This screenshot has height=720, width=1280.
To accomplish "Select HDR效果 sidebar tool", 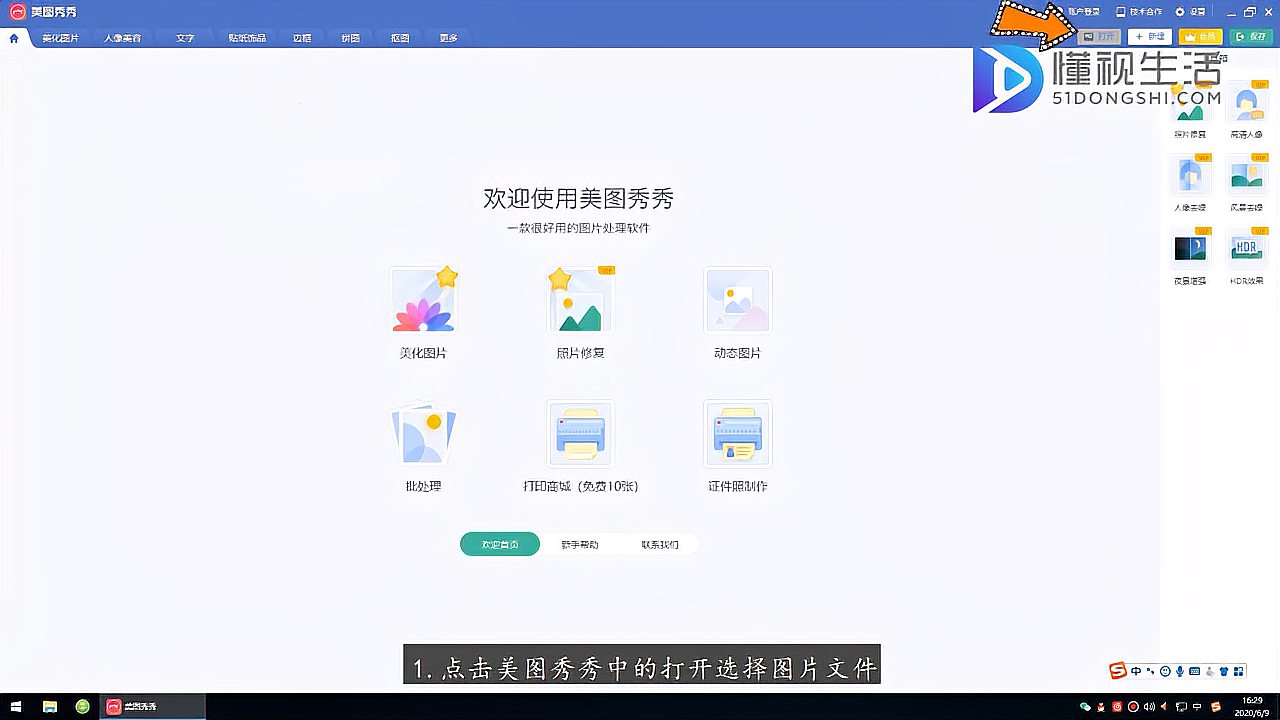I will pos(1246,256).
